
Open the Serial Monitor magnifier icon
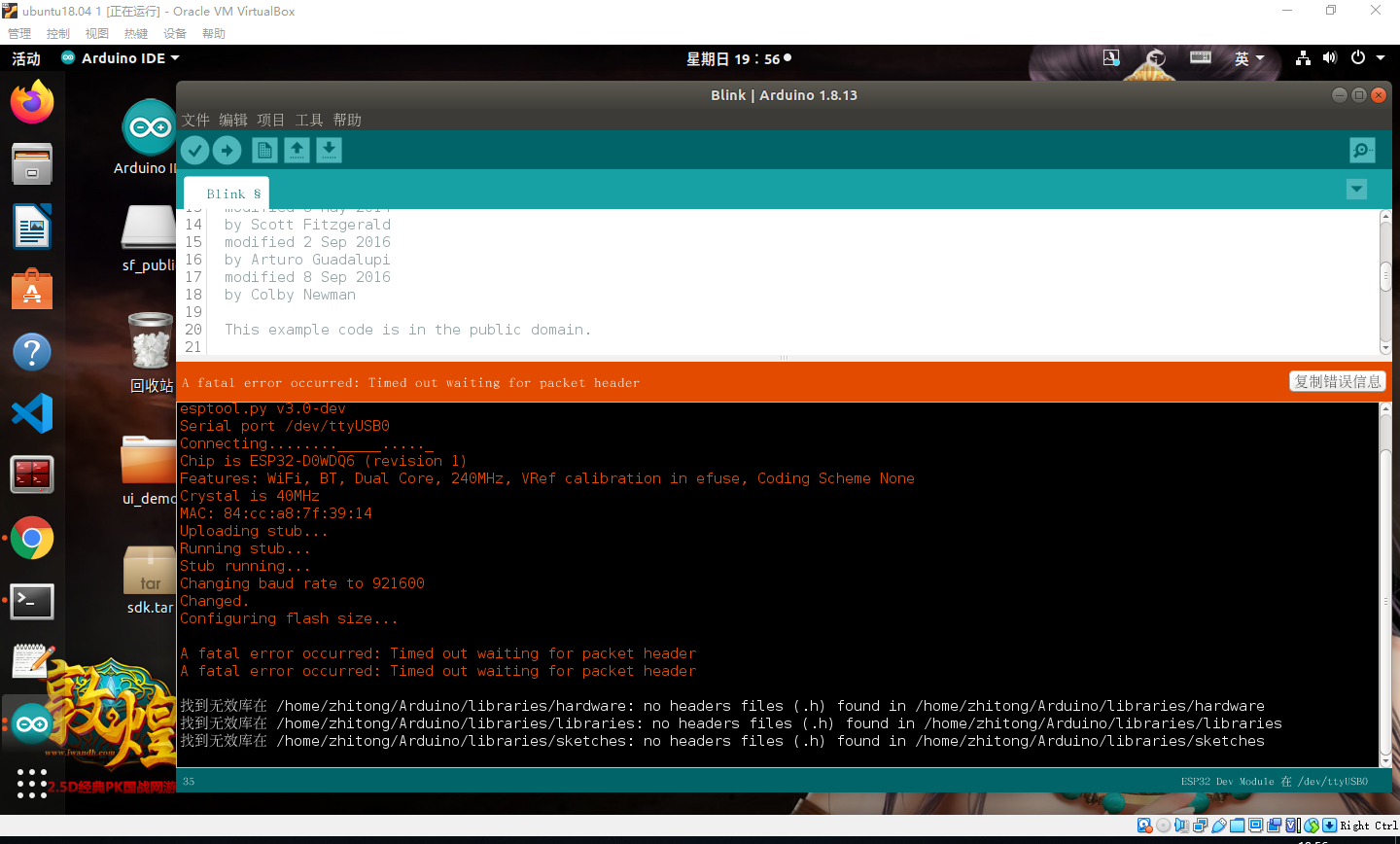(x=1362, y=150)
